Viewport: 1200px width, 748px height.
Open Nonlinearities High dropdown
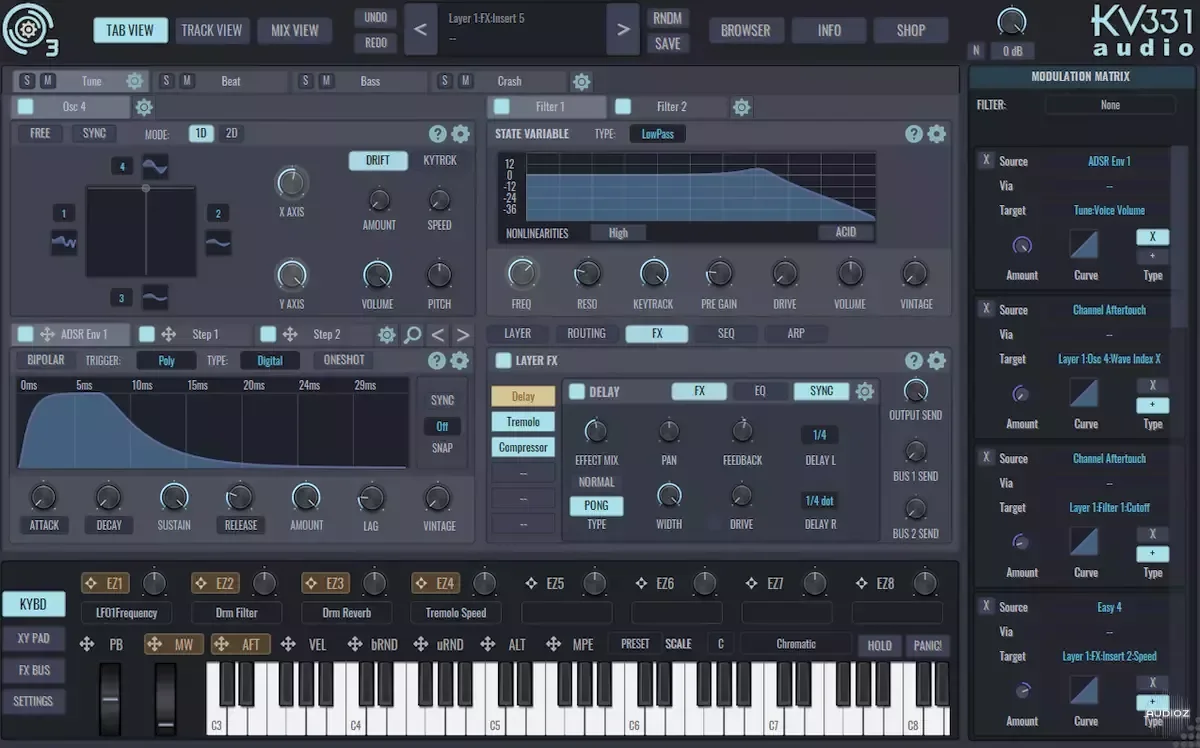coord(618,233)
